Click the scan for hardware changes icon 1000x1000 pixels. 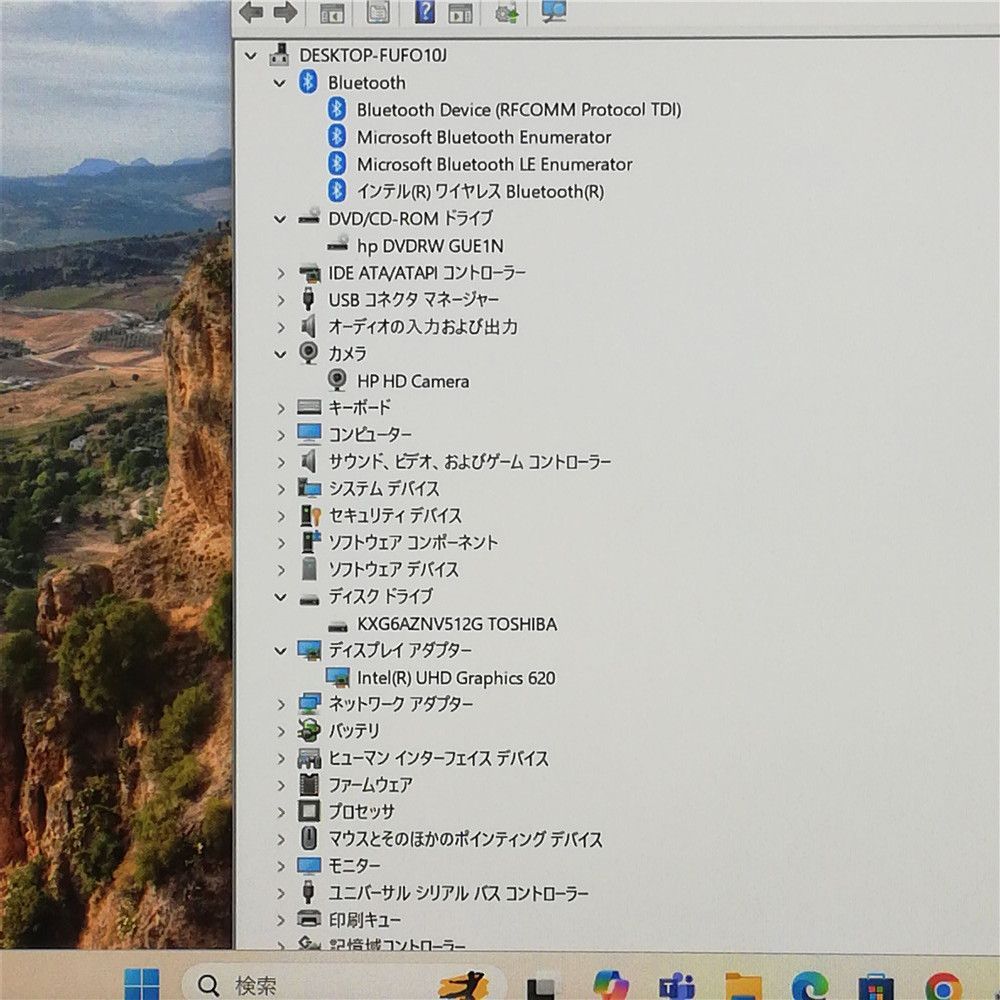point(553,12)
